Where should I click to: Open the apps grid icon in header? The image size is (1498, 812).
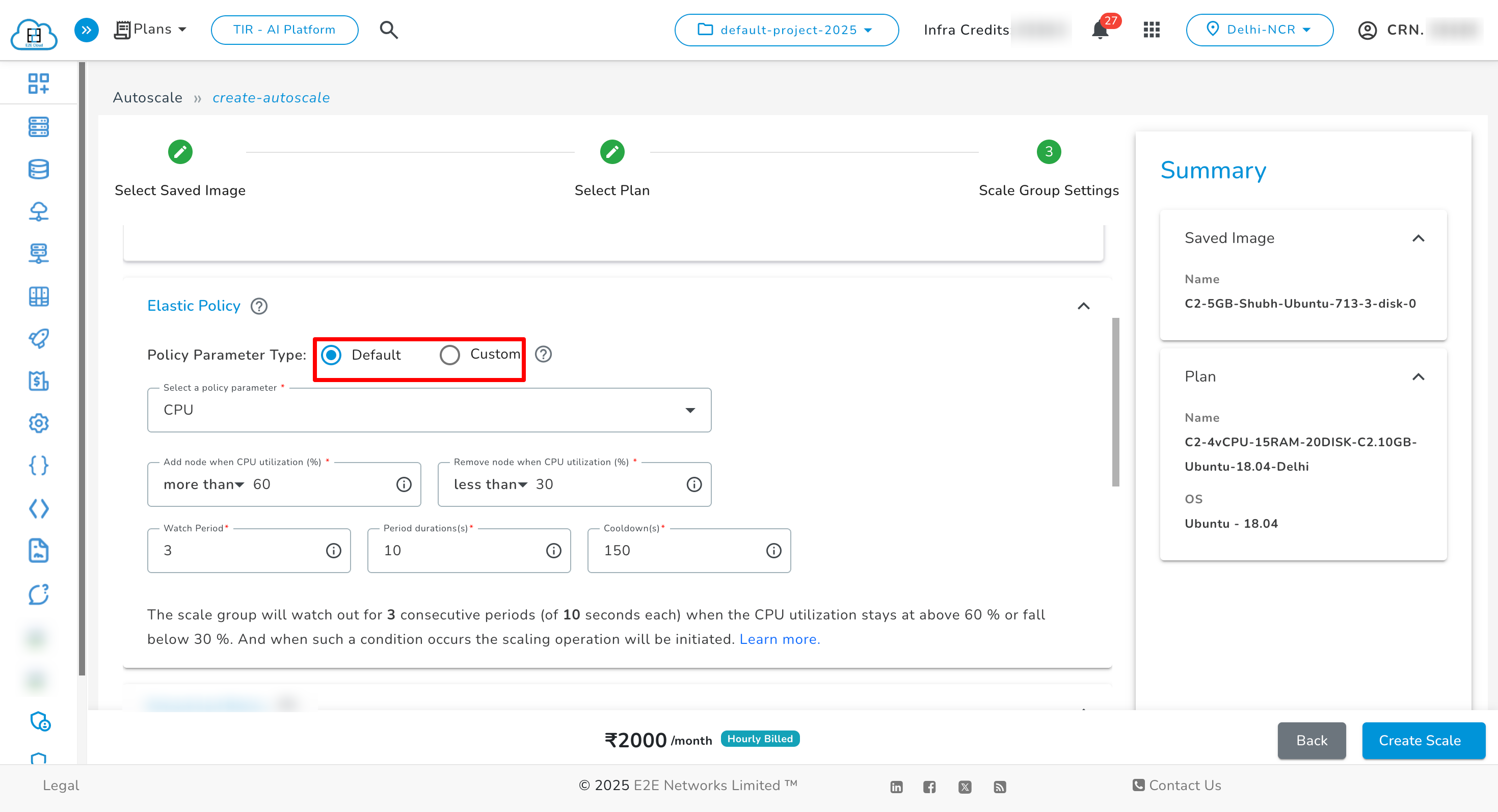point(1152,30)
